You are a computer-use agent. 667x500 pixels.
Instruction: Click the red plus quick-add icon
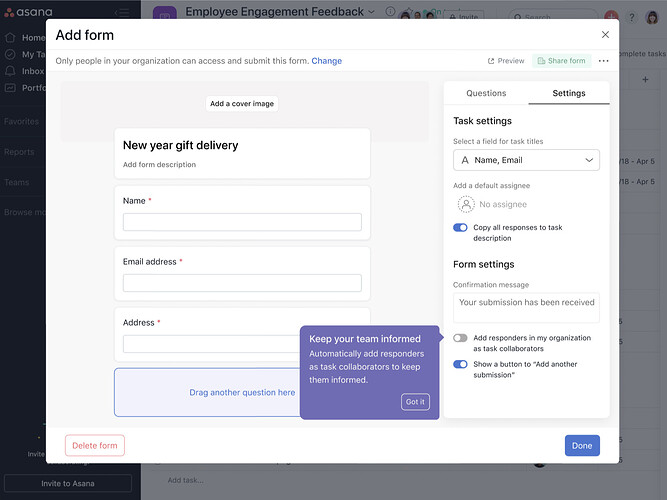(612, 17)
